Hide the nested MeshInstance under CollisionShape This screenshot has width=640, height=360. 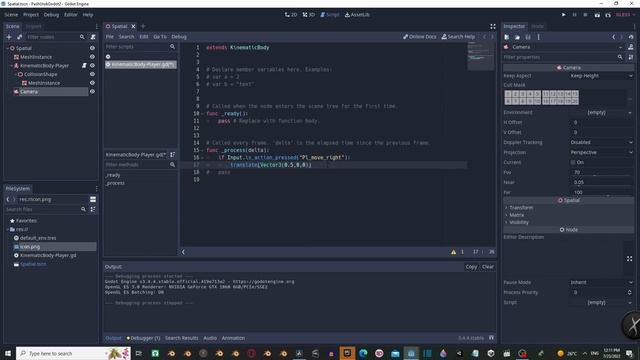(92, 83)
